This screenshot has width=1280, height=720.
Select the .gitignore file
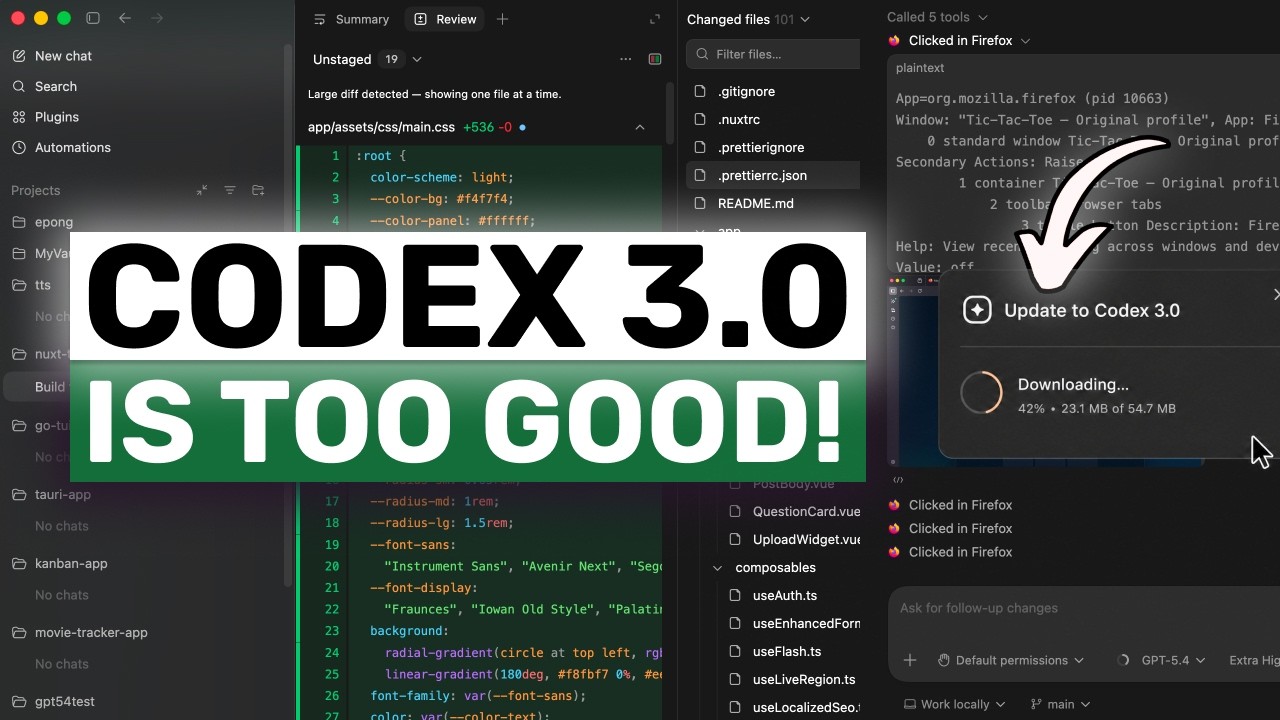point(746,91)
